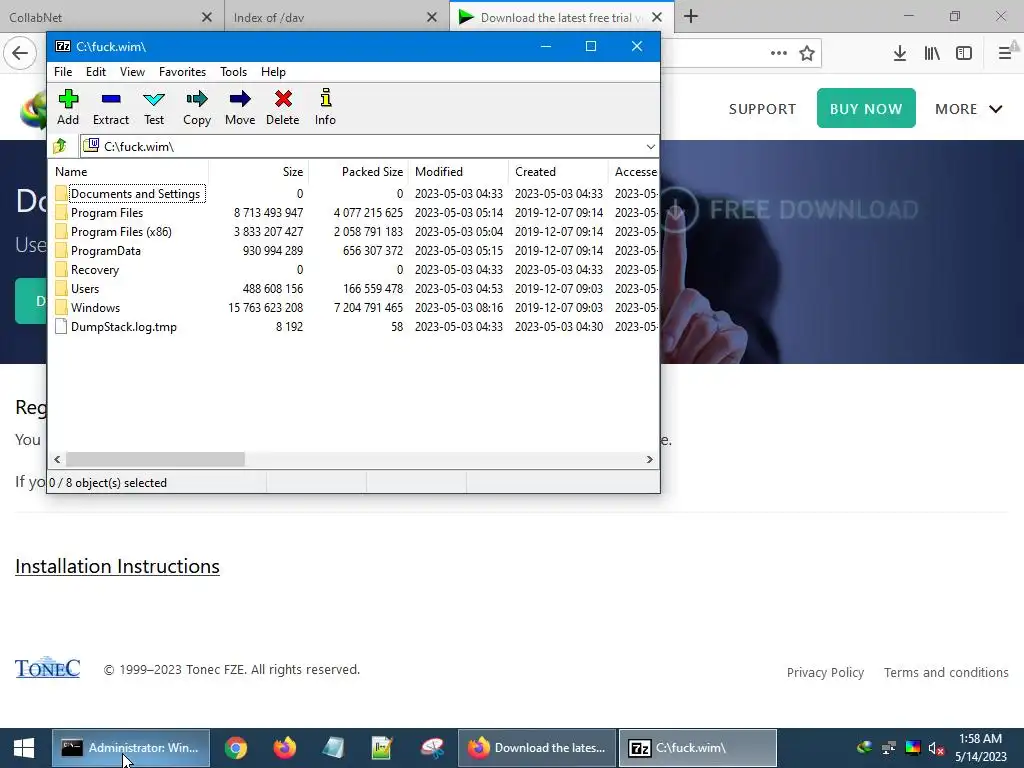This screenshot has width=1024, height=768.
Task: Sort by the Name column header
Action: 129,172
